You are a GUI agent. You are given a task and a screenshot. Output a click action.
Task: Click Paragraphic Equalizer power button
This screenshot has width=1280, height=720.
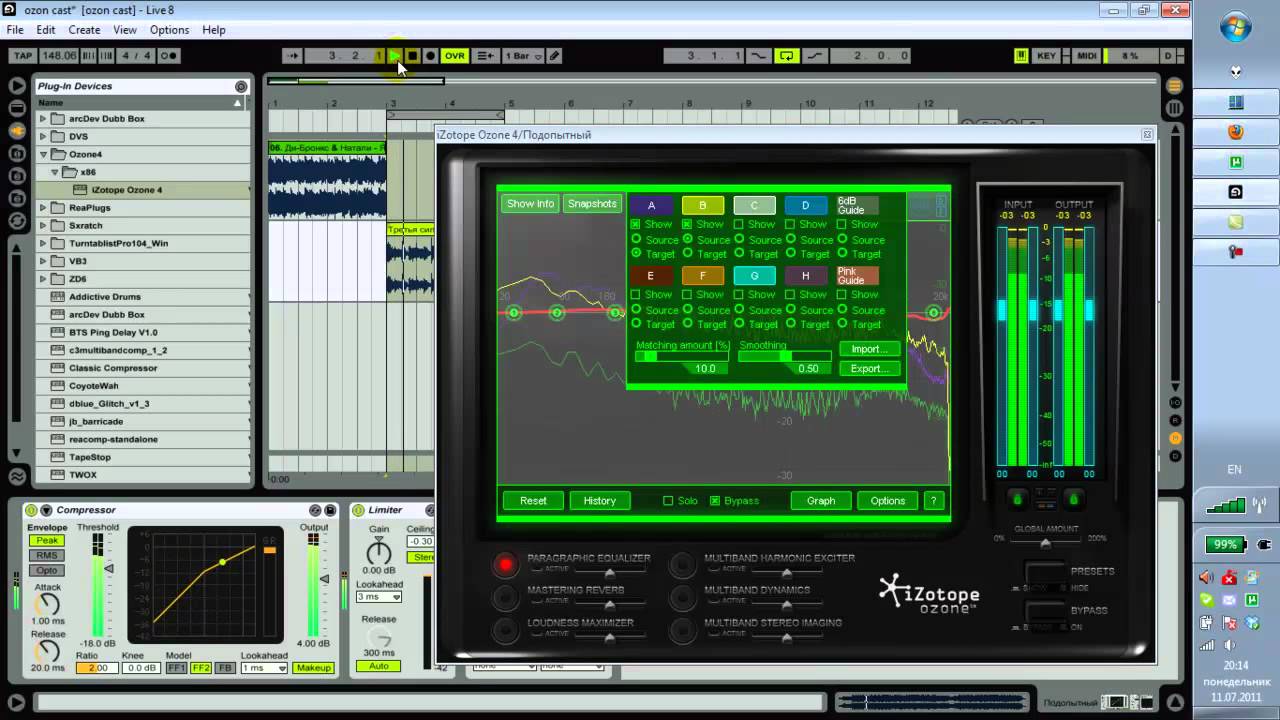click(506, 565)
